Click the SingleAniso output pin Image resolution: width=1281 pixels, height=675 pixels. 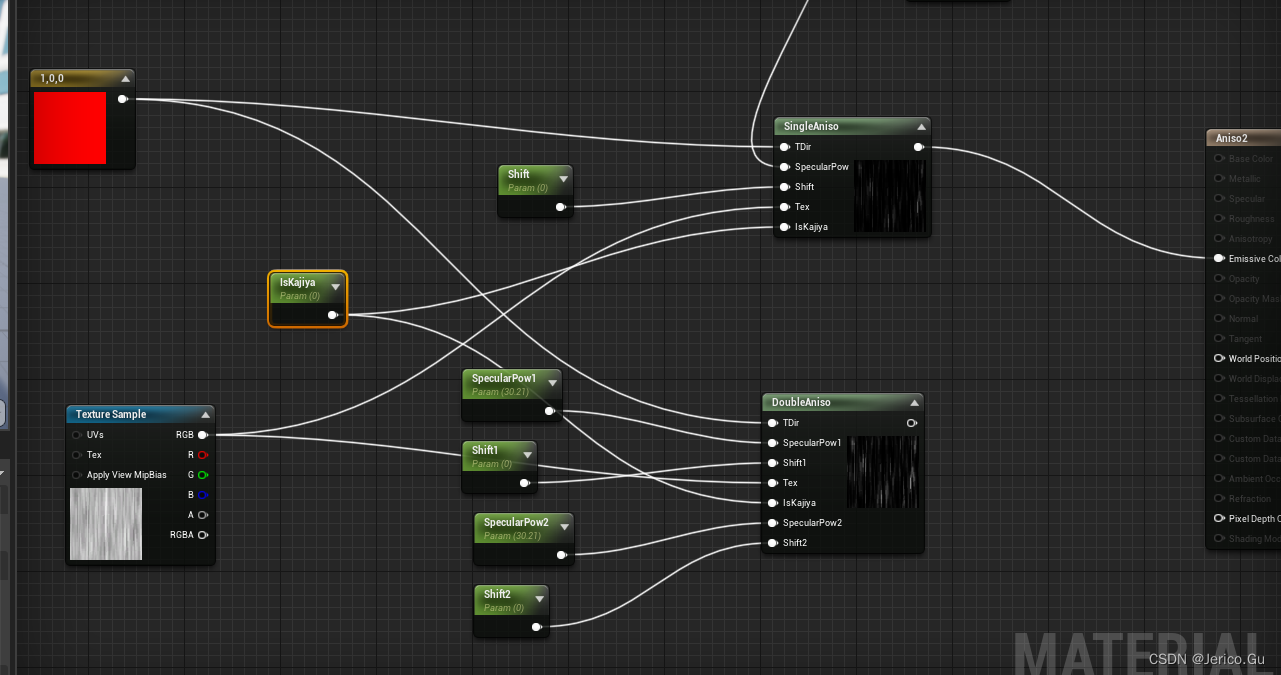(919, 146)
